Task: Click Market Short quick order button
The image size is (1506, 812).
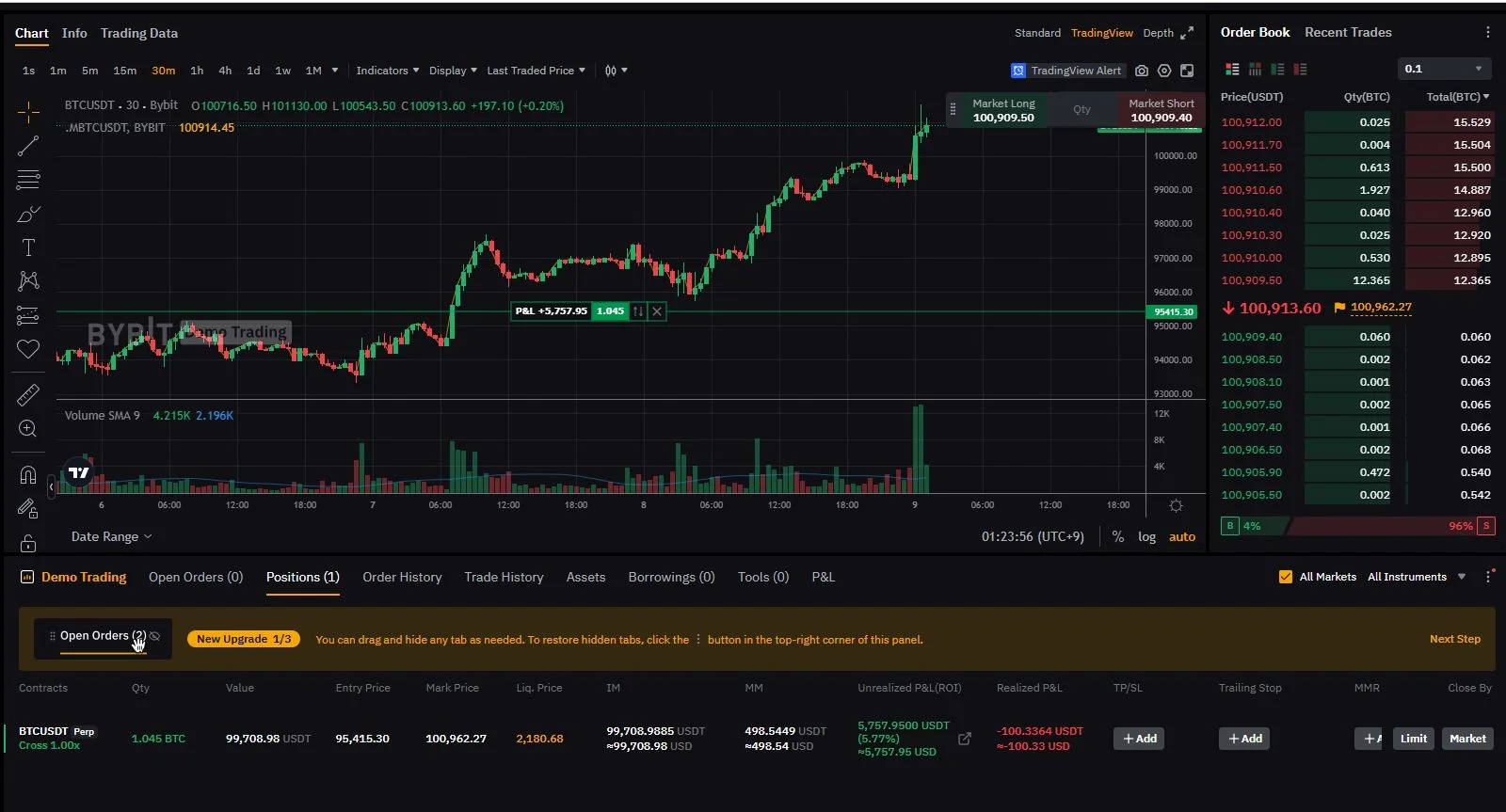Action: point(1162,110)
